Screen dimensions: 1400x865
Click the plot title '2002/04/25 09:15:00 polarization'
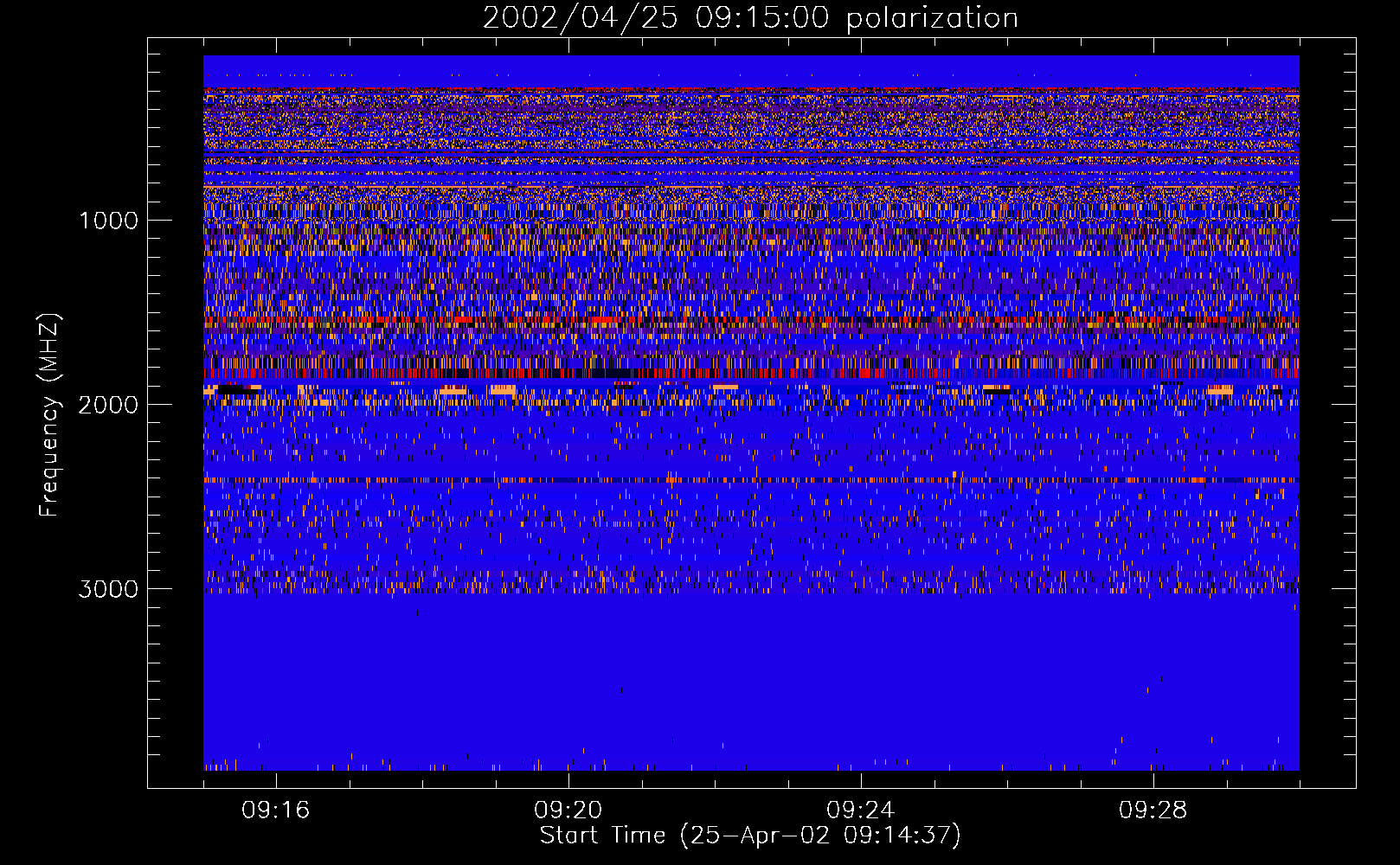pyautogui.click(x=750, y=18)
